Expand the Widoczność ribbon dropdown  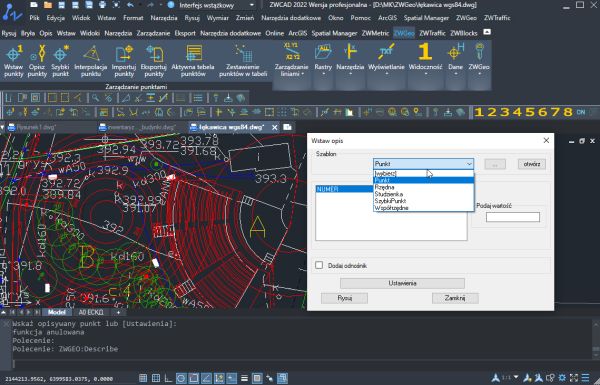pyautogui.click(x=425, y=70)
